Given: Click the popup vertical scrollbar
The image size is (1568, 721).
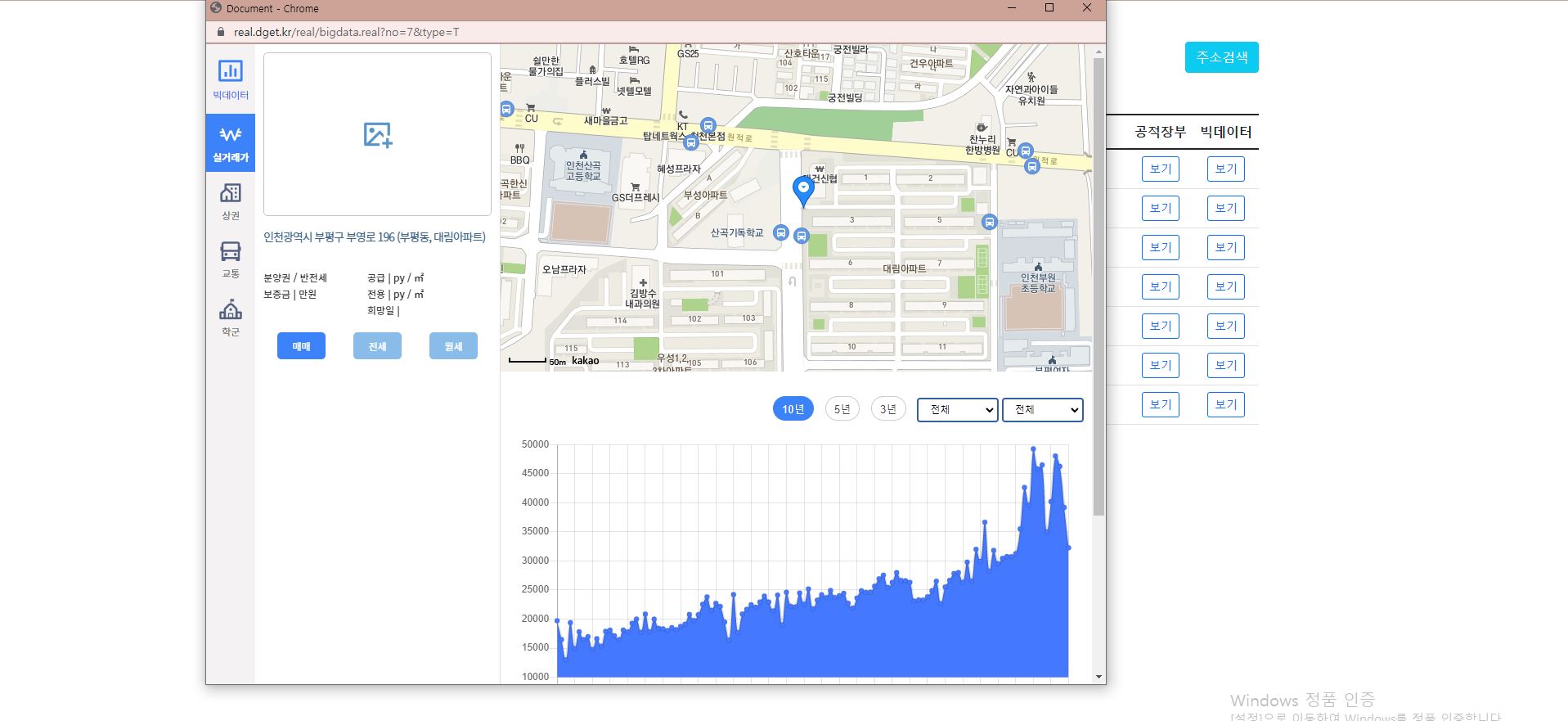Looking at the screenshot, I should click(x=1098, y=286).
